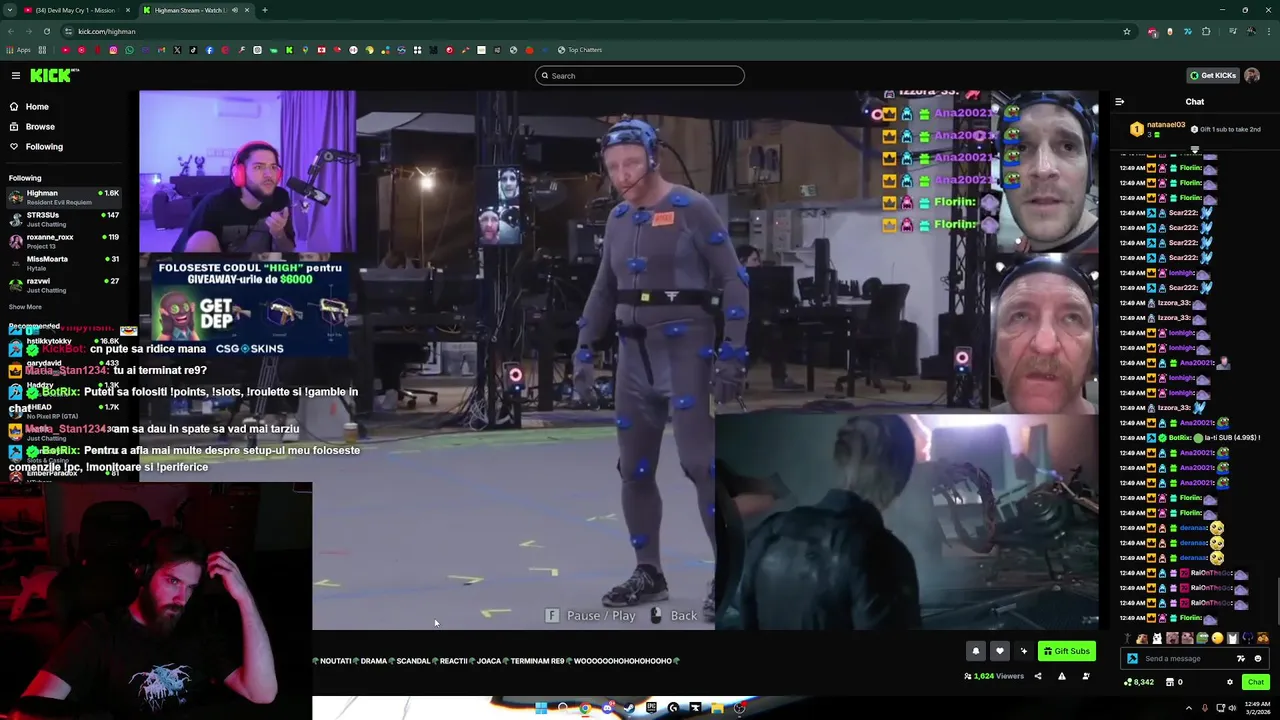This screenshot has width=1280, height=720.
Task: Click the sparkle subscribe icon
Action: pos(1023,651)
